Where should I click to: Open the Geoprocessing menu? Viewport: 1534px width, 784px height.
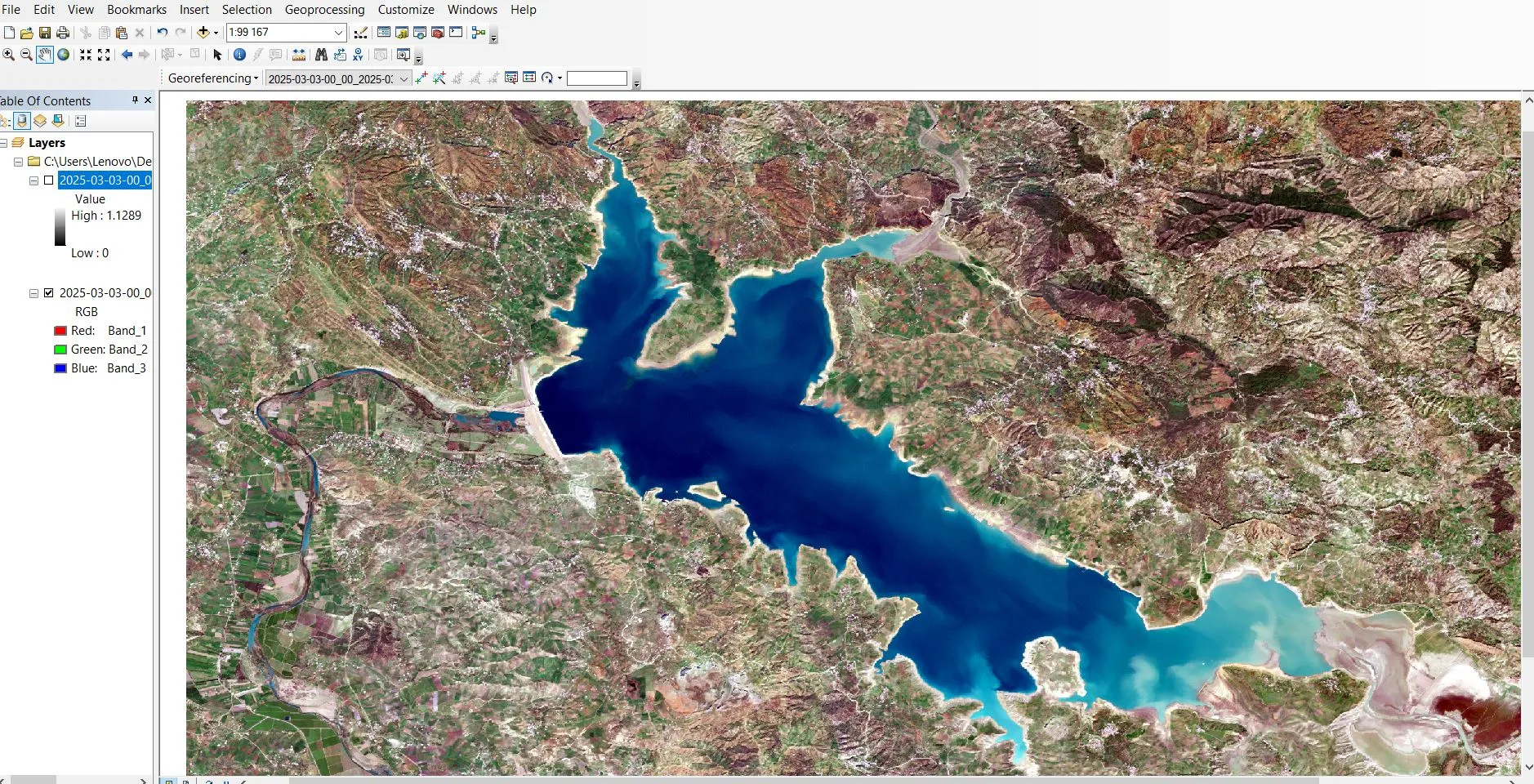(324, 9)
